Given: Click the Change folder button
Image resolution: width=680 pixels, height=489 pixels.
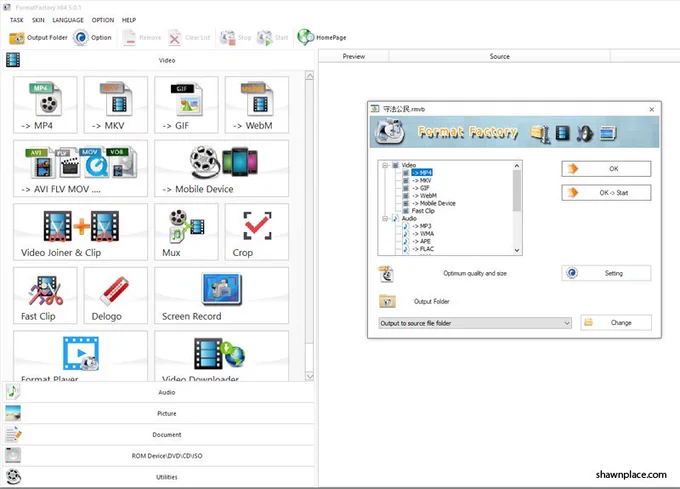Looking at the screenshot, I should pyautogui.click(x=616, y=323).
